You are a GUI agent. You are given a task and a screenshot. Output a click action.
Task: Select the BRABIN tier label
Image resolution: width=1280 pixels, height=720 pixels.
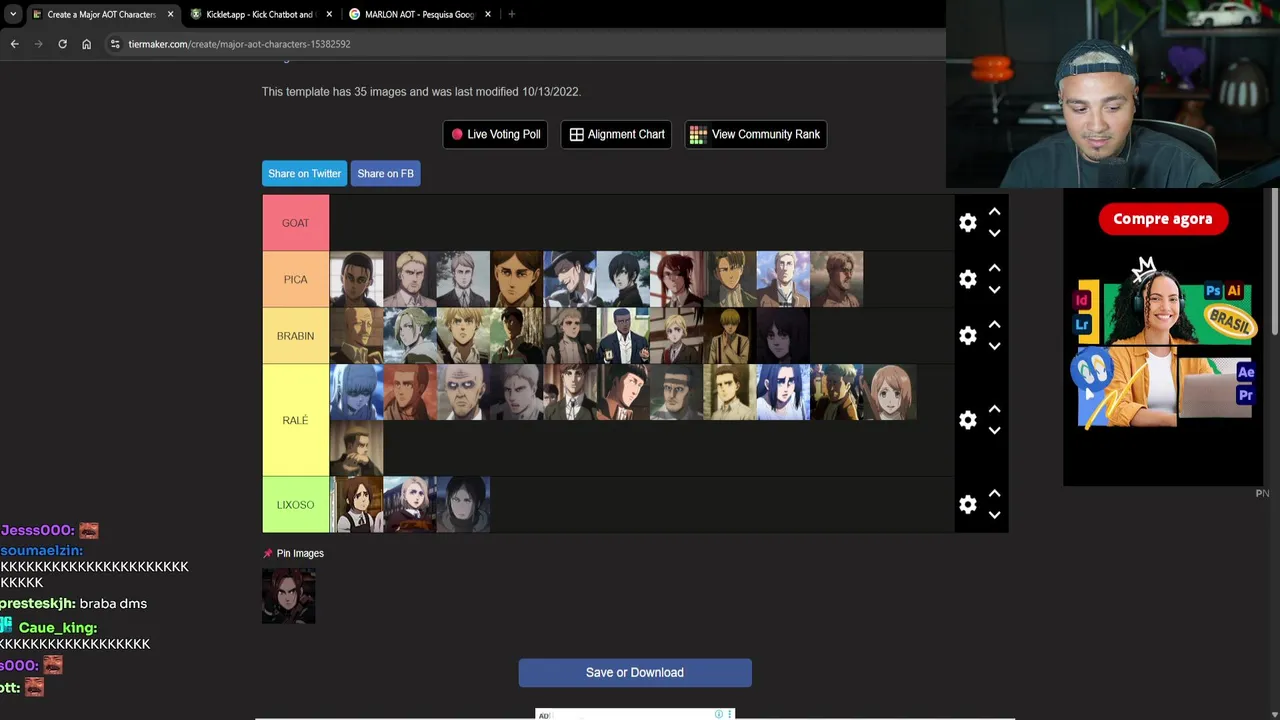(x=295, y=336)
